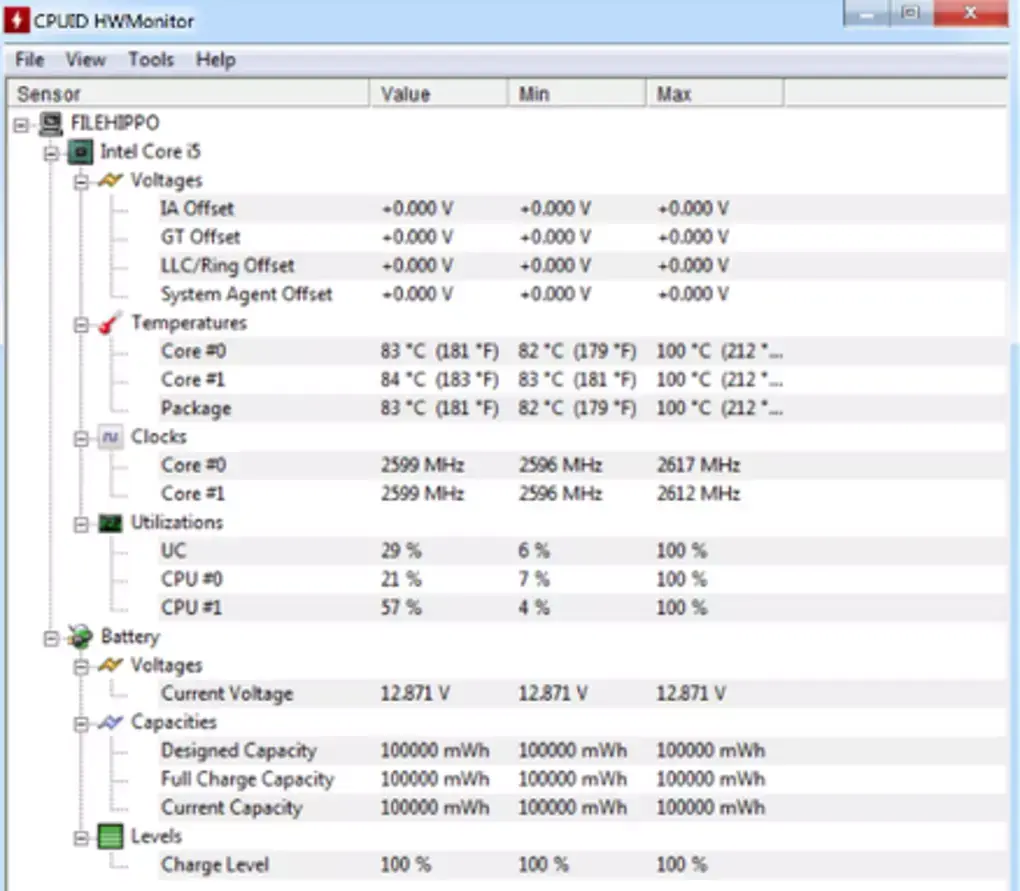Click the 4 % min value for CPU #1
Viewport: 1020px width, 891px height.
point(534,608)
